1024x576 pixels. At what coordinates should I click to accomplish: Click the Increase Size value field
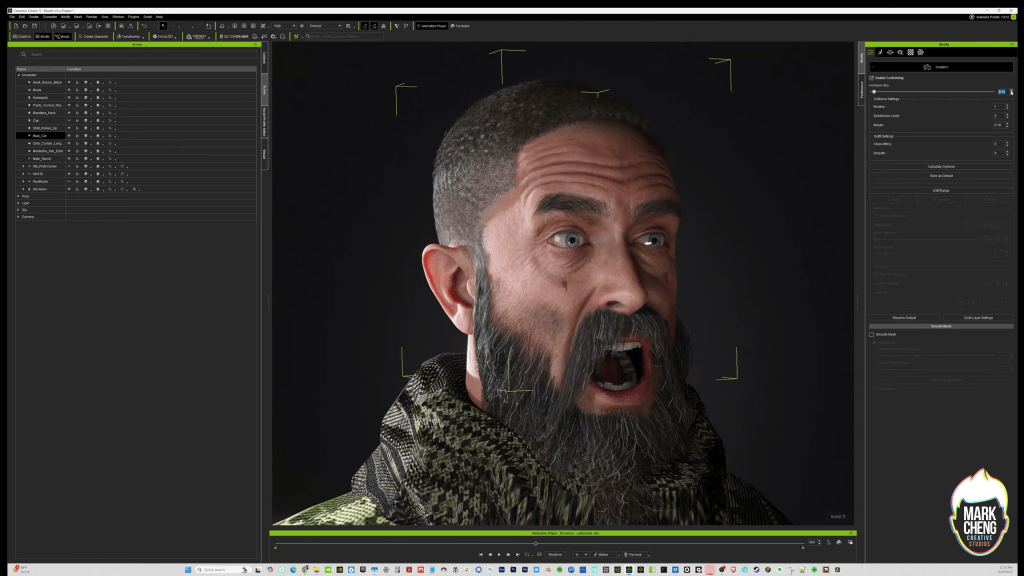[1002, 91]
